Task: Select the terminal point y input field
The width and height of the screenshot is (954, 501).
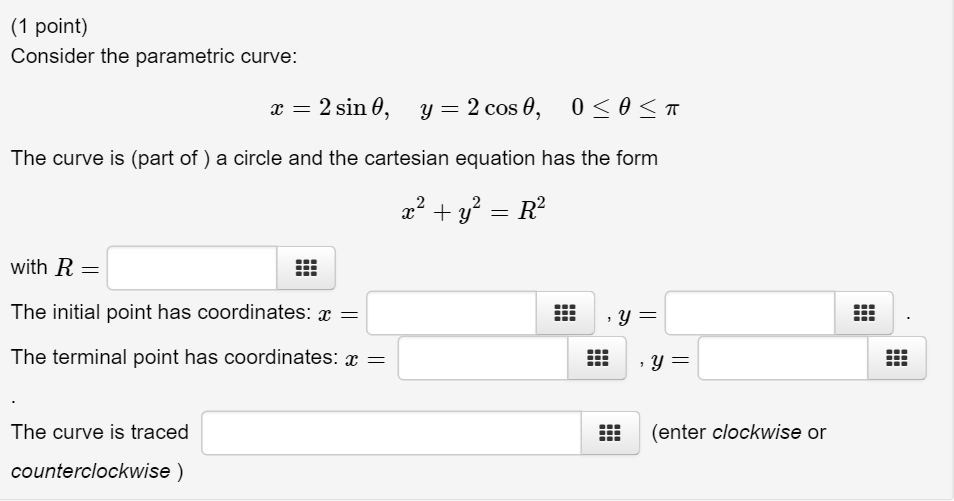Action: [x=782, y=358]
